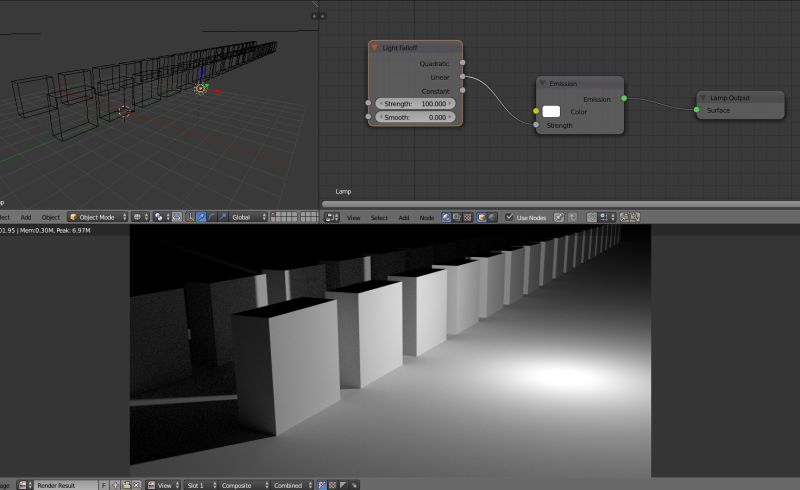The height and width of the screenshot is (490, 800).
Task: Open image editor type selector icon
Action: (x=25, y=485)
